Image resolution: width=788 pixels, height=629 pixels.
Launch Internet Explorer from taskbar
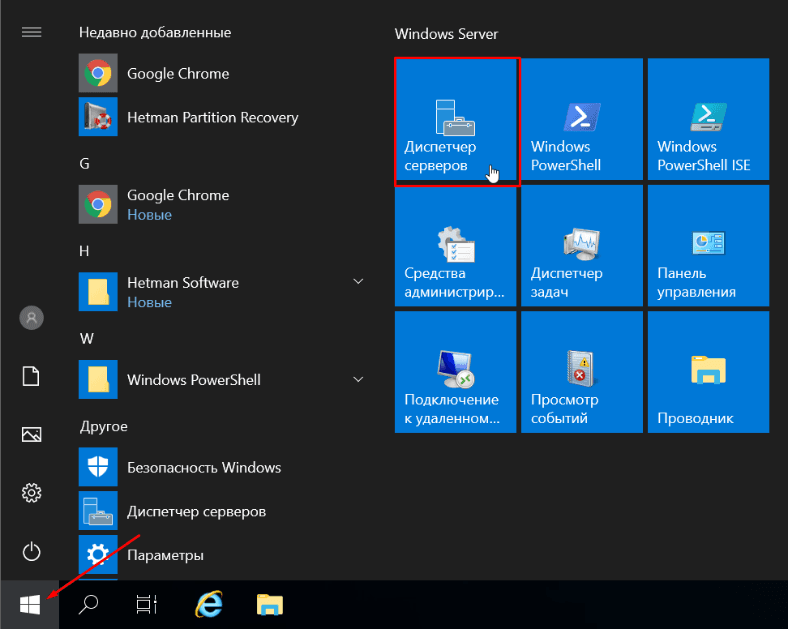209,604
